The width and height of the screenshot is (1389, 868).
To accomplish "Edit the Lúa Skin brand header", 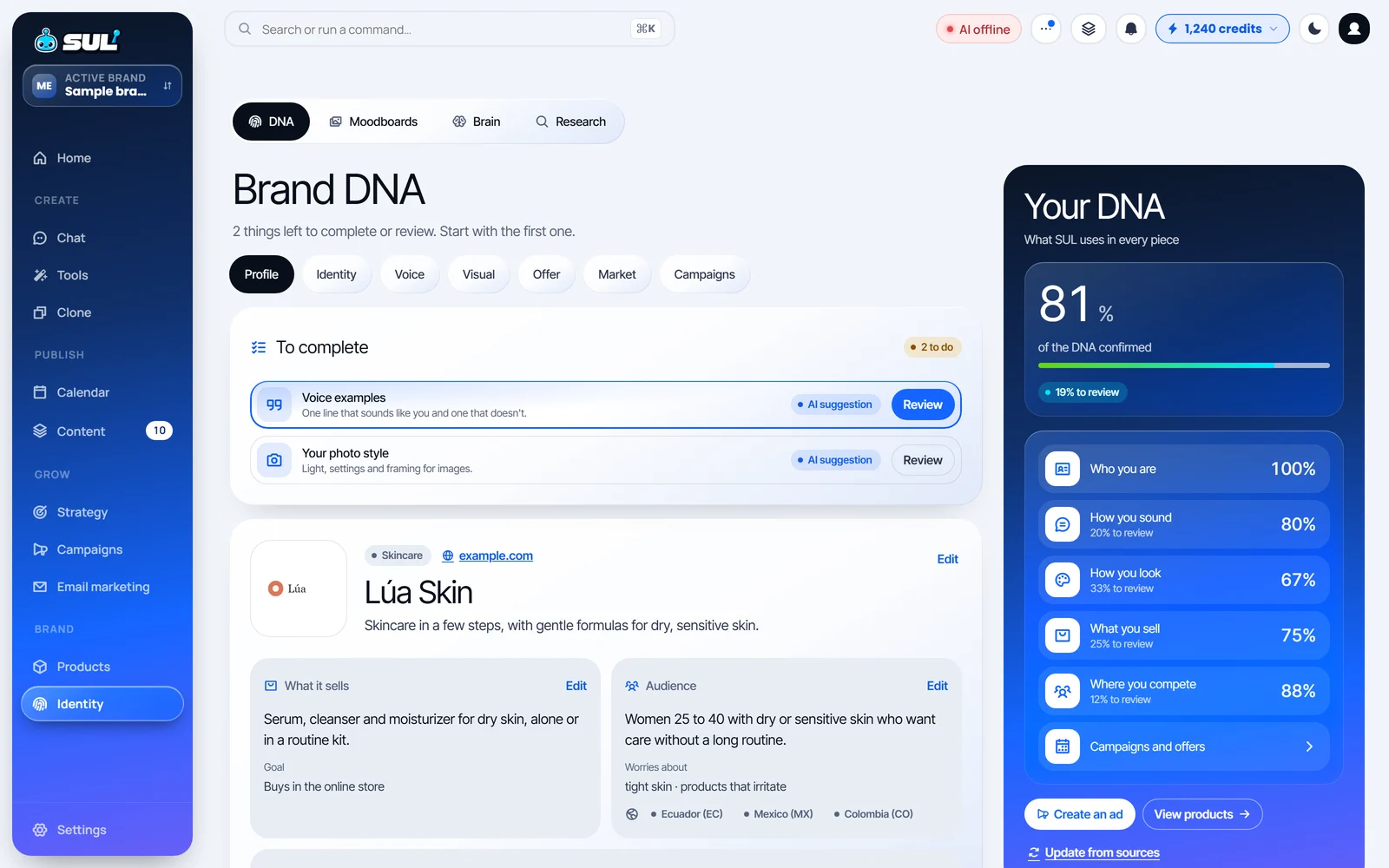I will pos(947,559).
